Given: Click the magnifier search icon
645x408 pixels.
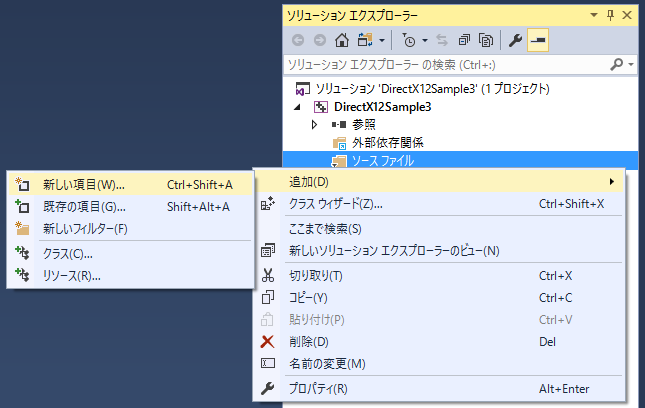Looking at the screenshot, I should pyautogui.click(x=617, y=65).
